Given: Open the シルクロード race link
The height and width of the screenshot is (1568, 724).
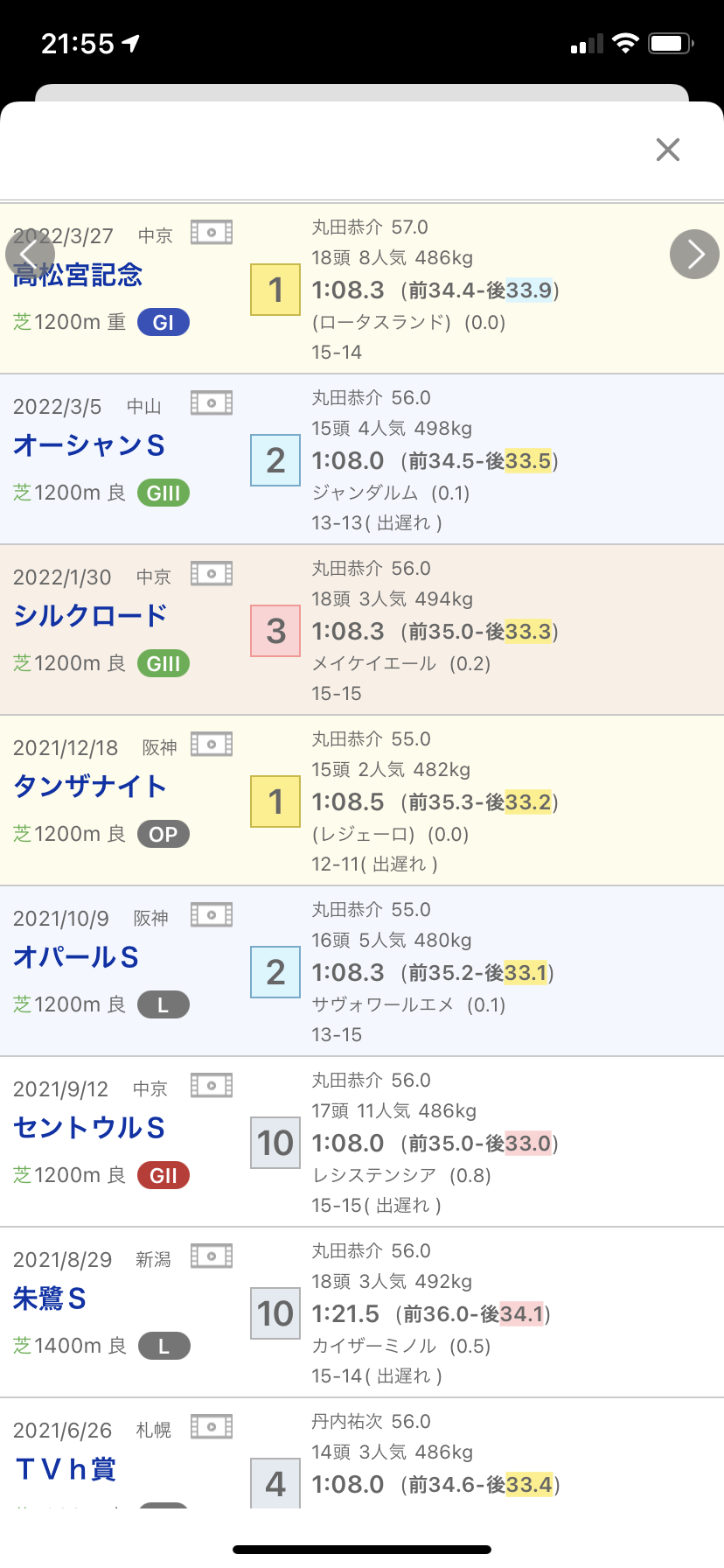Looking at the screenshot, I should coord(90,616).
